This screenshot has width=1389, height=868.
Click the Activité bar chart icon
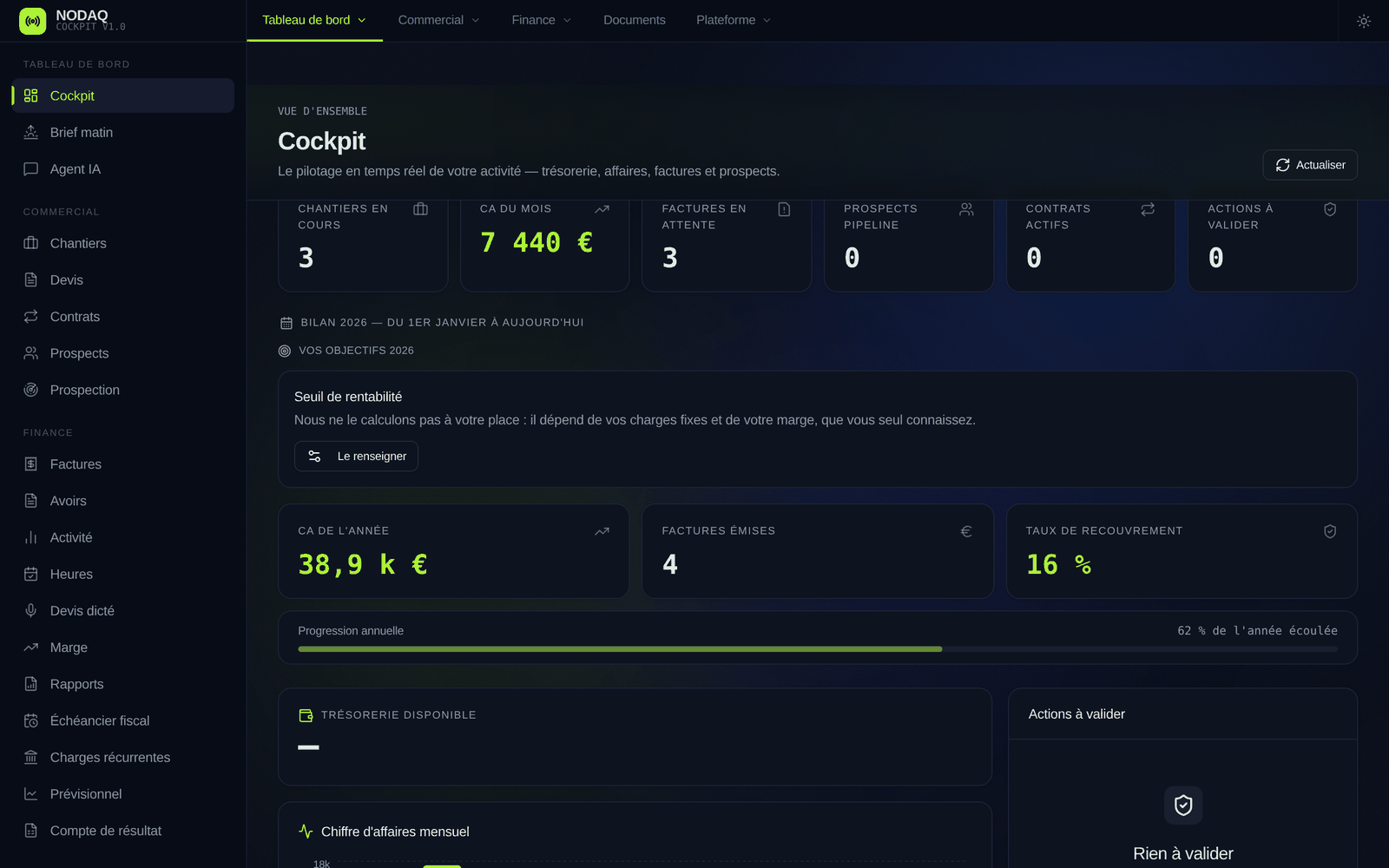(31, 537)
